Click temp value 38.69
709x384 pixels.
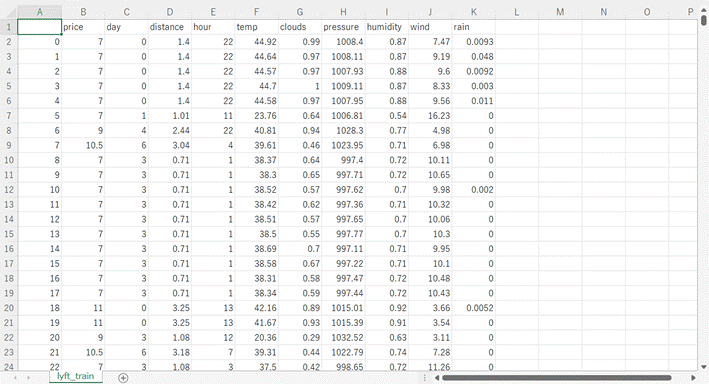point(257,249)
